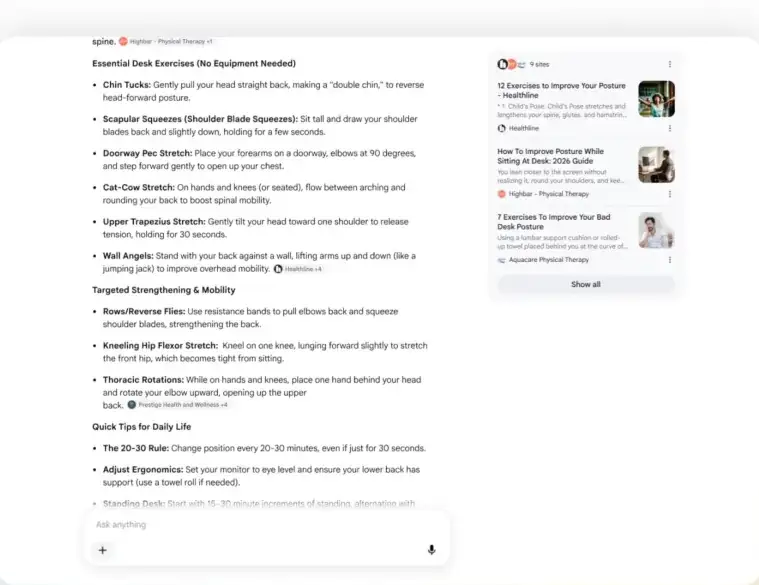The width and height of the screenshot is (759, 585).
Task: Click Healthline favicon in the source card
Action: pos(501,128)
